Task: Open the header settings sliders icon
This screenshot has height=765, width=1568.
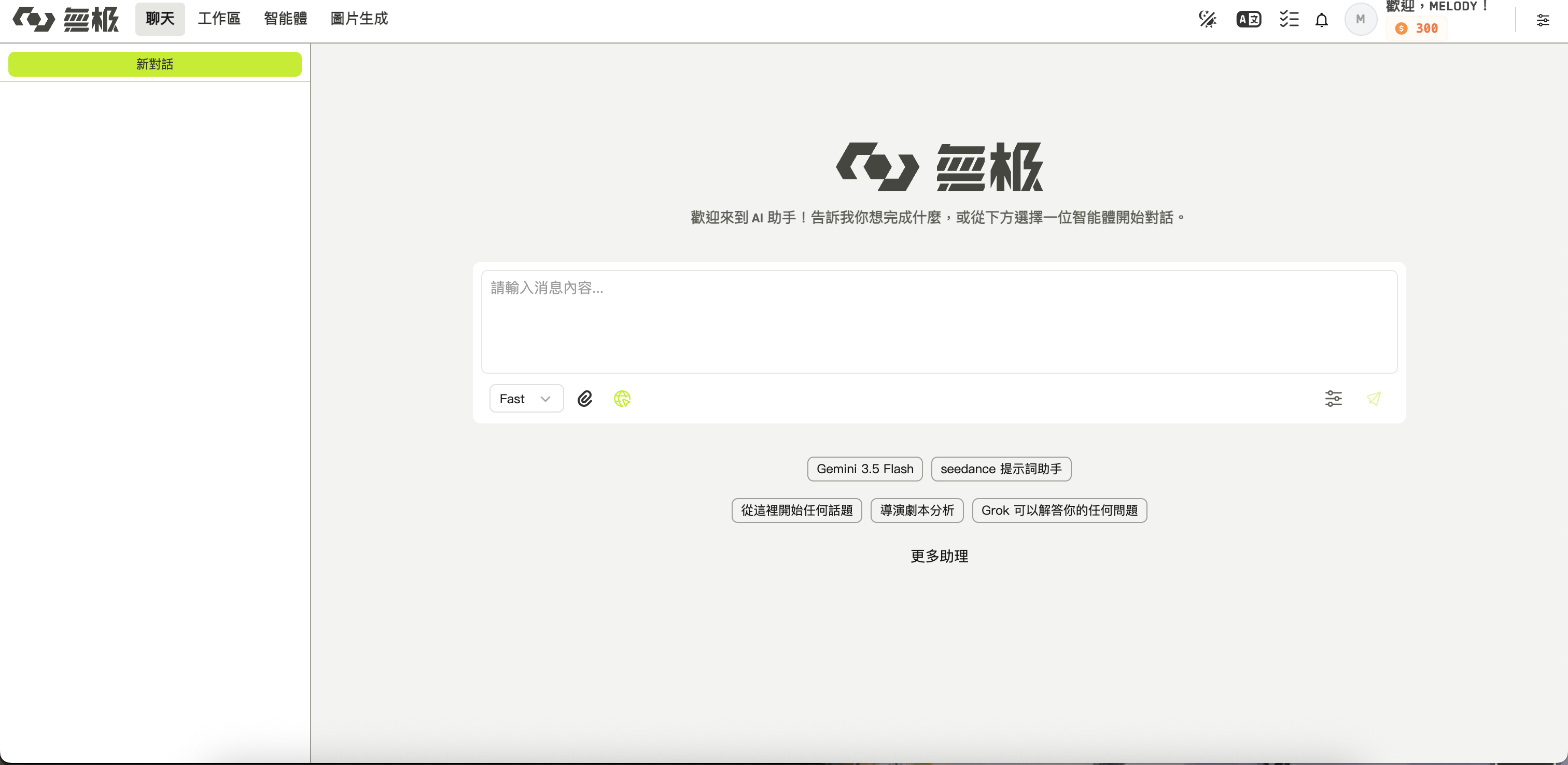Action: coord(1543,20)
